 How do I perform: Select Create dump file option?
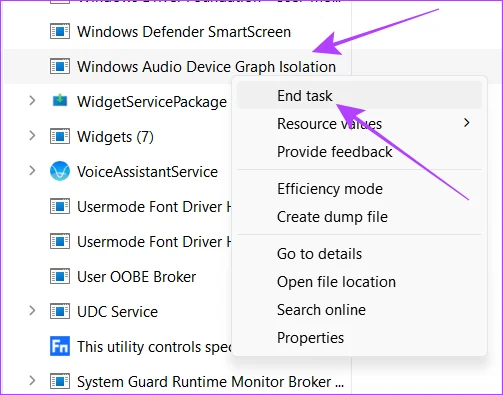point(359,217)
